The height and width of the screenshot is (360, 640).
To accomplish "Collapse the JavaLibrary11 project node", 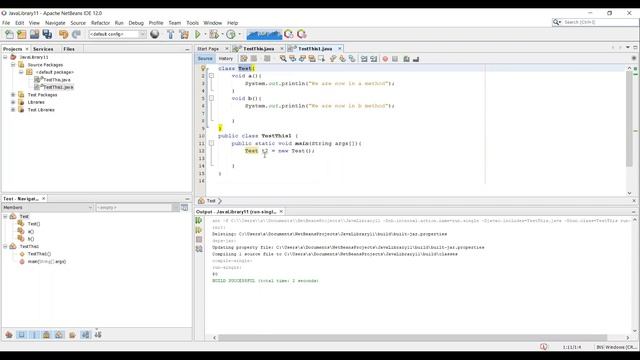I will click(5, 57).
